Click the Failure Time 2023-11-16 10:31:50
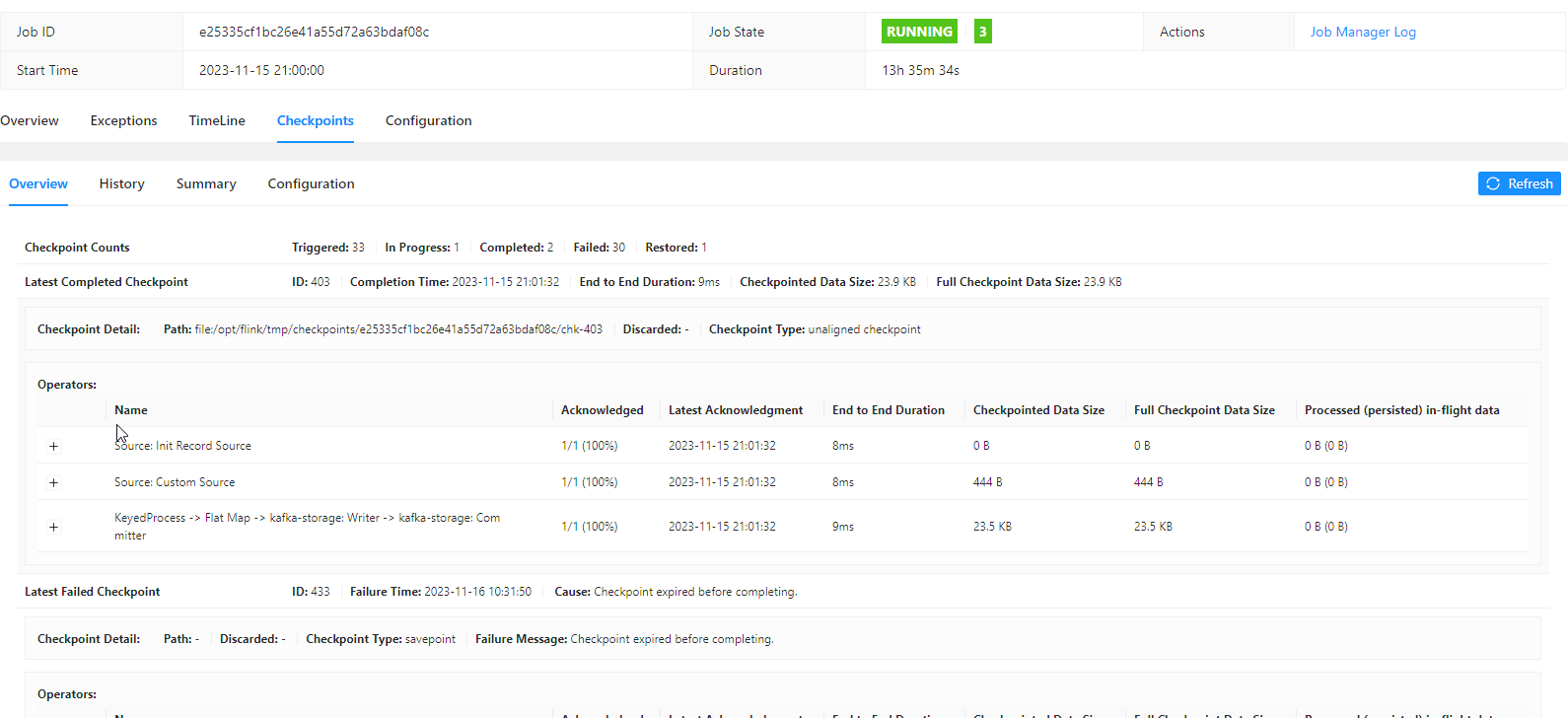1568x718 pixels. tap(441, 592)
